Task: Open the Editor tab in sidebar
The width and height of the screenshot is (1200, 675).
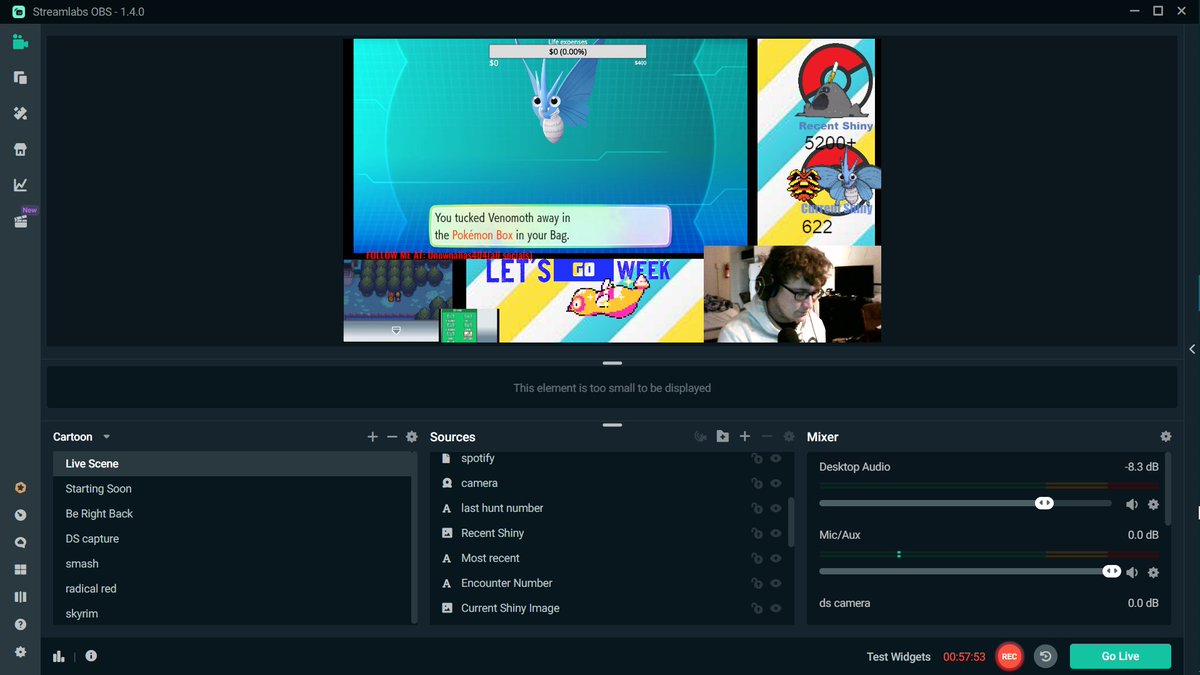Action: (20, 42)
